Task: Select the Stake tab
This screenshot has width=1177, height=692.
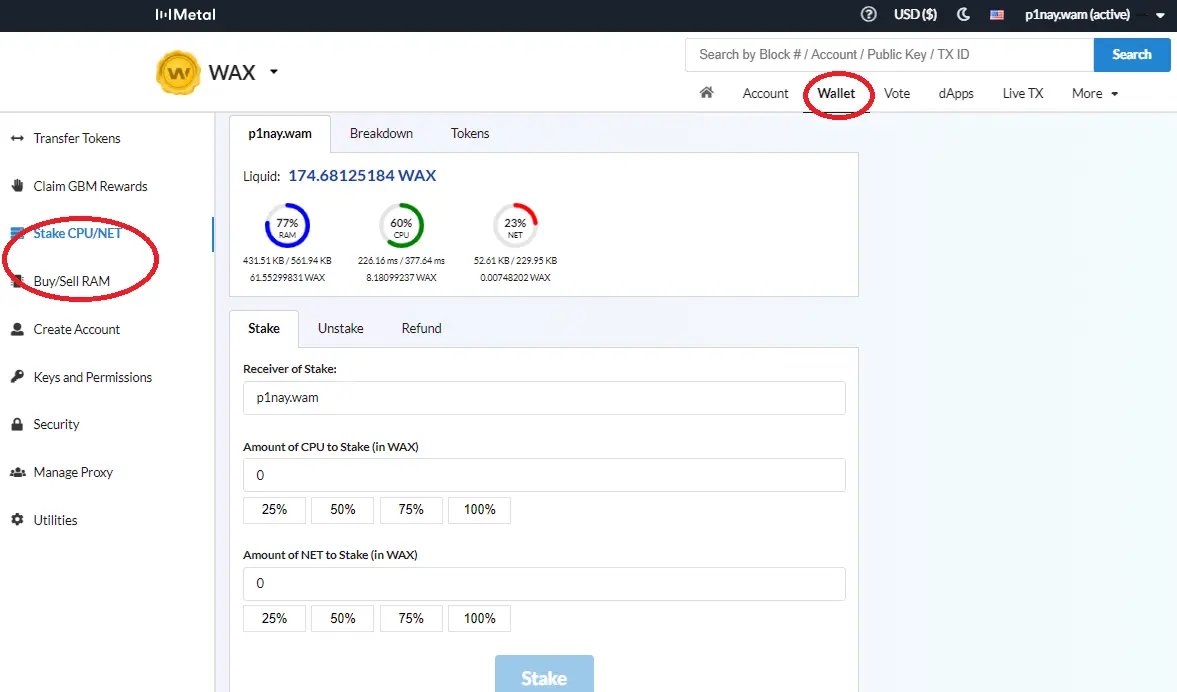Action: [264, 329]
